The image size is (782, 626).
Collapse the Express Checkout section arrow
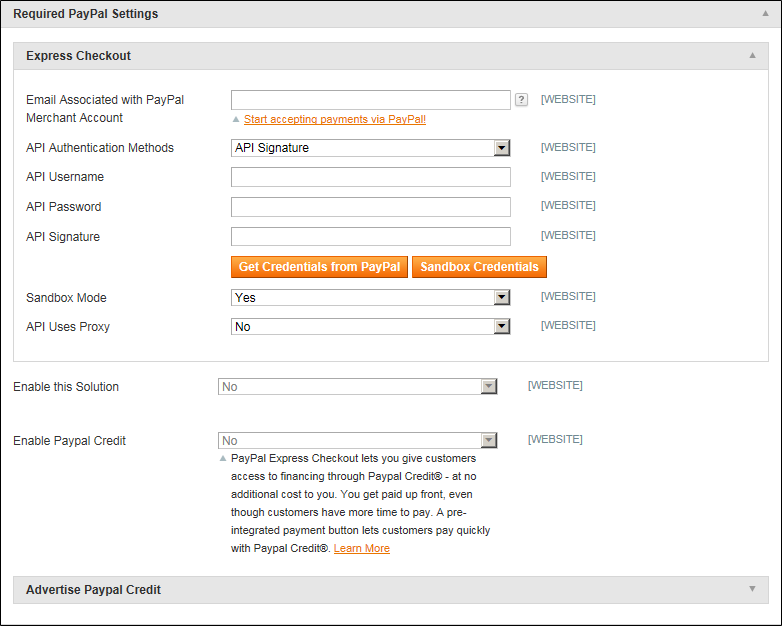[x=752, y=55]
